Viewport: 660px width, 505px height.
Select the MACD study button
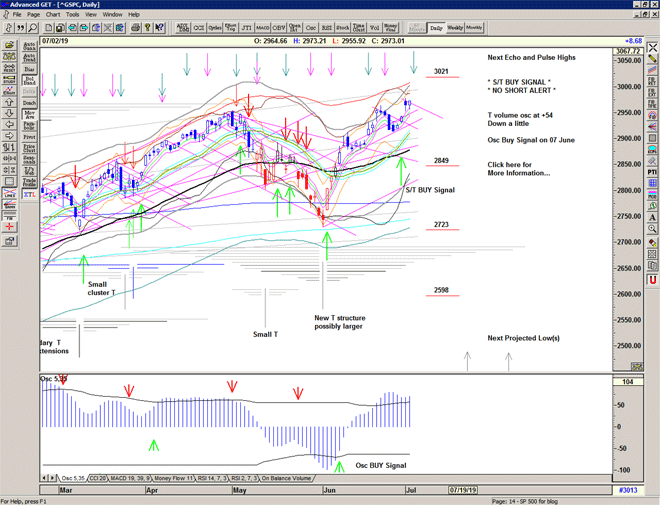point(262,28)
